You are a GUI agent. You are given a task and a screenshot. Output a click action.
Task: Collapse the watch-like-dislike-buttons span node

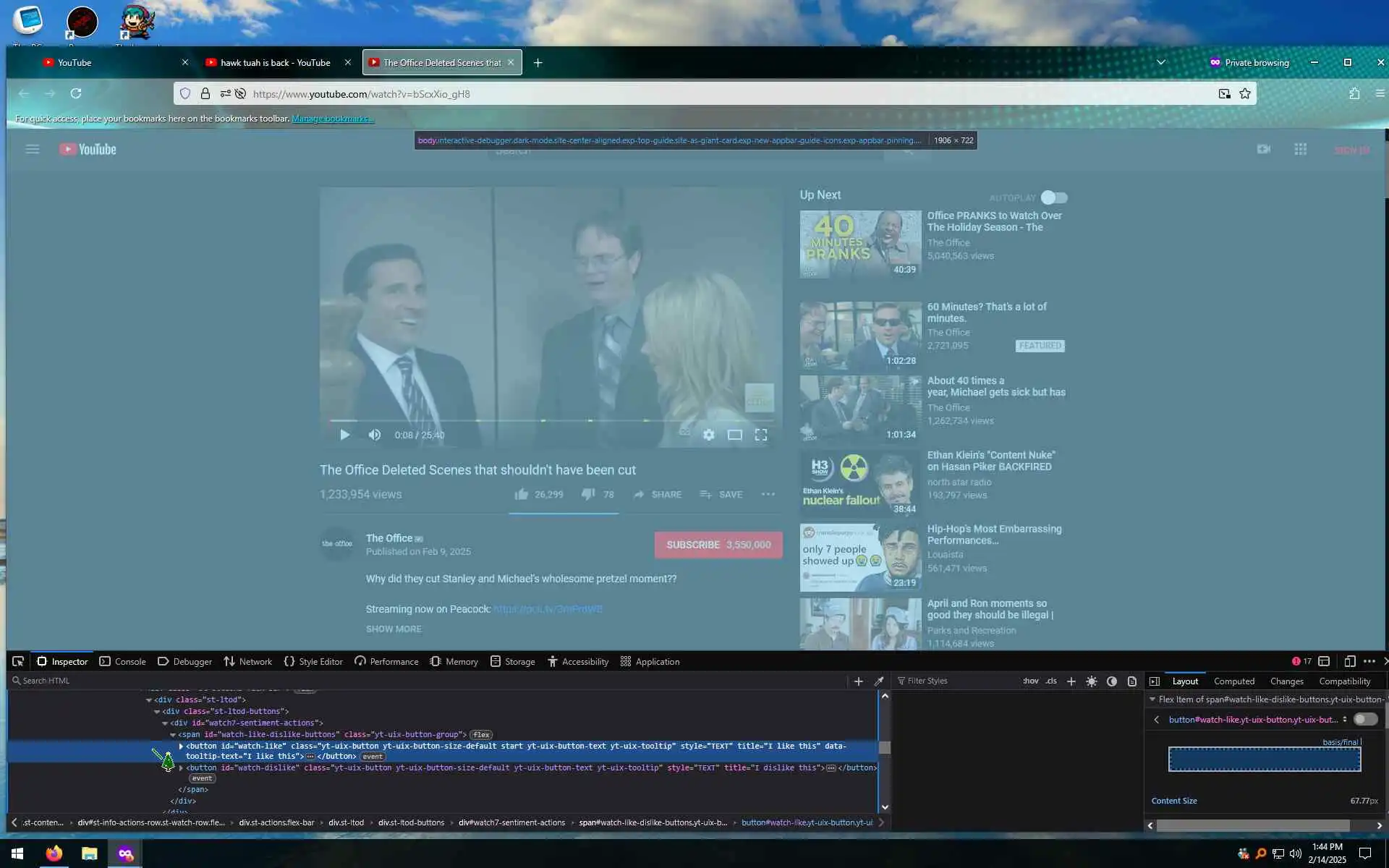point(173,734)
